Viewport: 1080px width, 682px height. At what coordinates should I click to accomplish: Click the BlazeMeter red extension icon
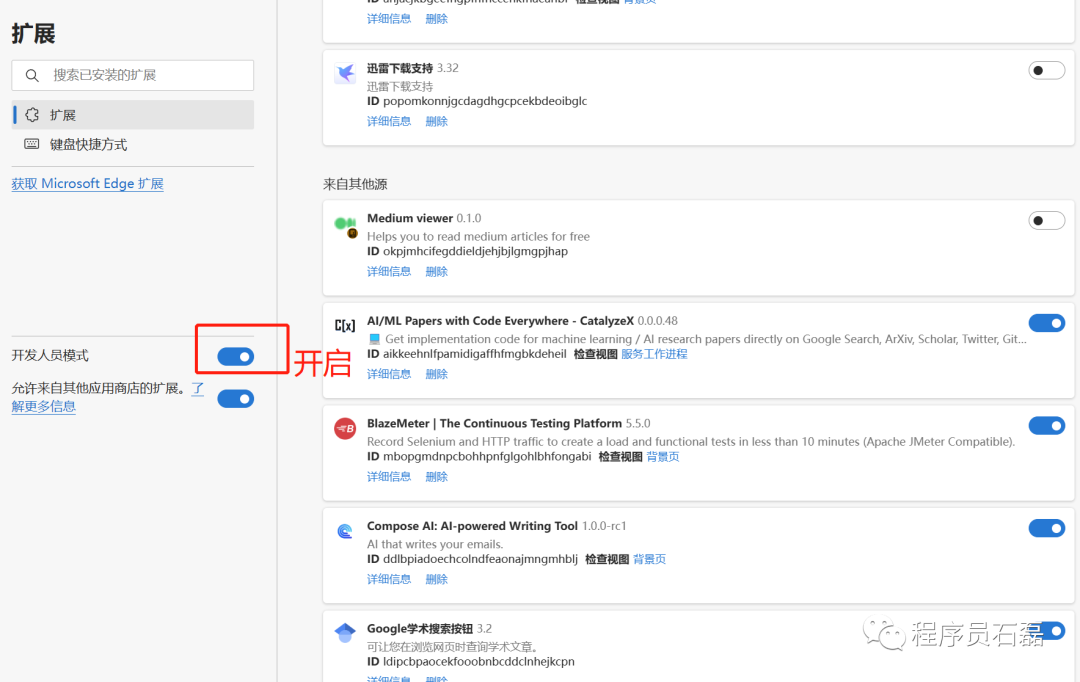coord(345,428)
